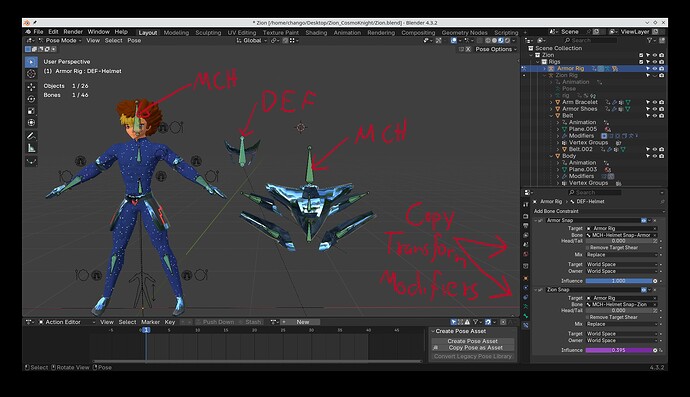Click the Create Pose Asset button
The height and width of the screenshot is (397, 690).
click(x=473, y=341)
